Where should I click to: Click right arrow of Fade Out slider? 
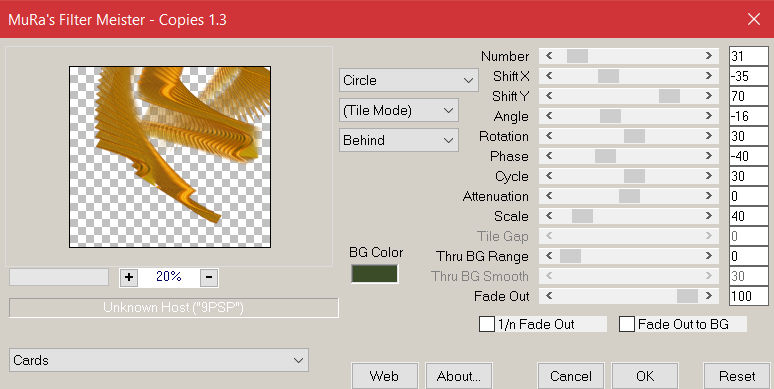[709, 296]
